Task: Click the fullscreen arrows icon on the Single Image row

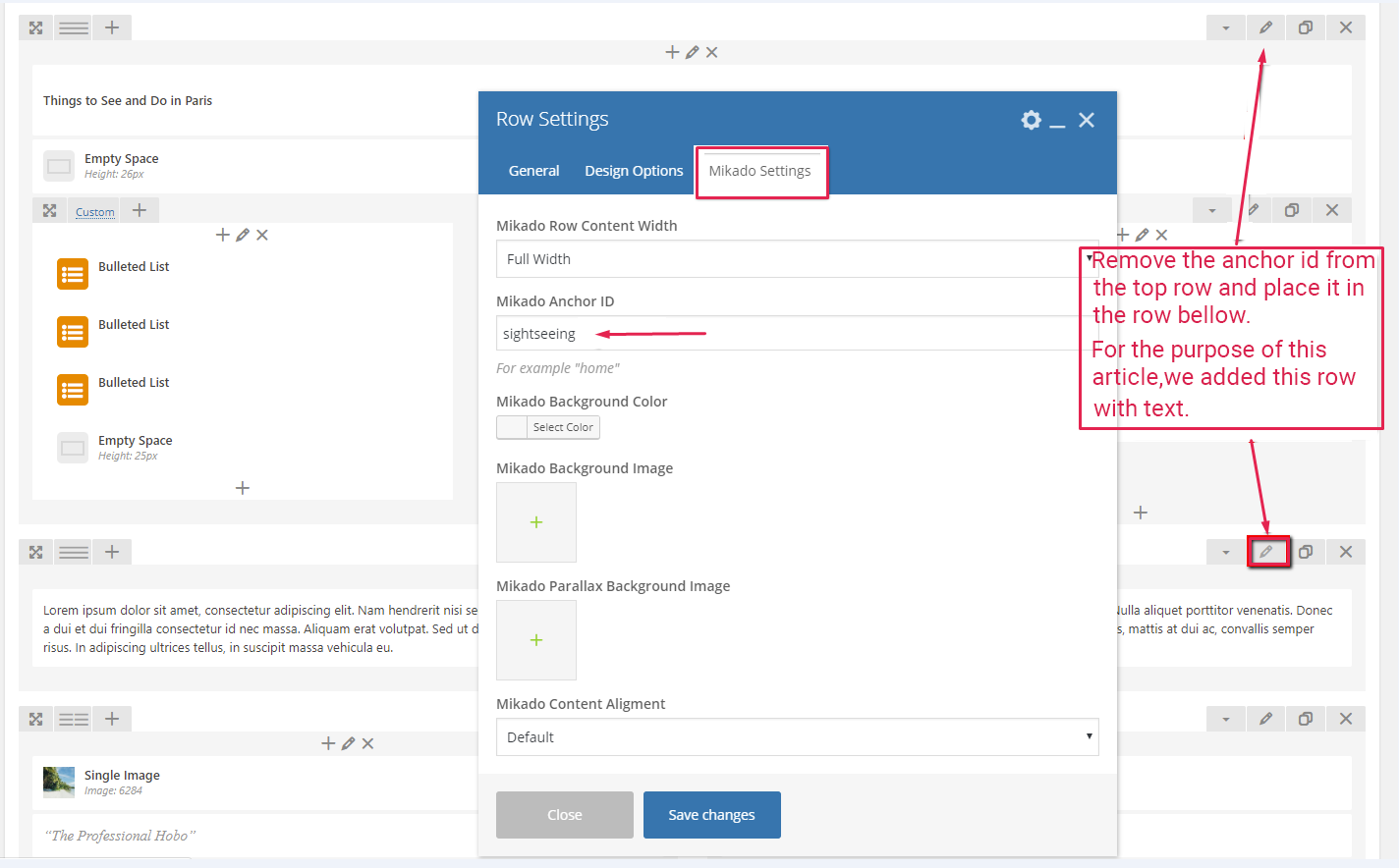Action: point(36,719)
